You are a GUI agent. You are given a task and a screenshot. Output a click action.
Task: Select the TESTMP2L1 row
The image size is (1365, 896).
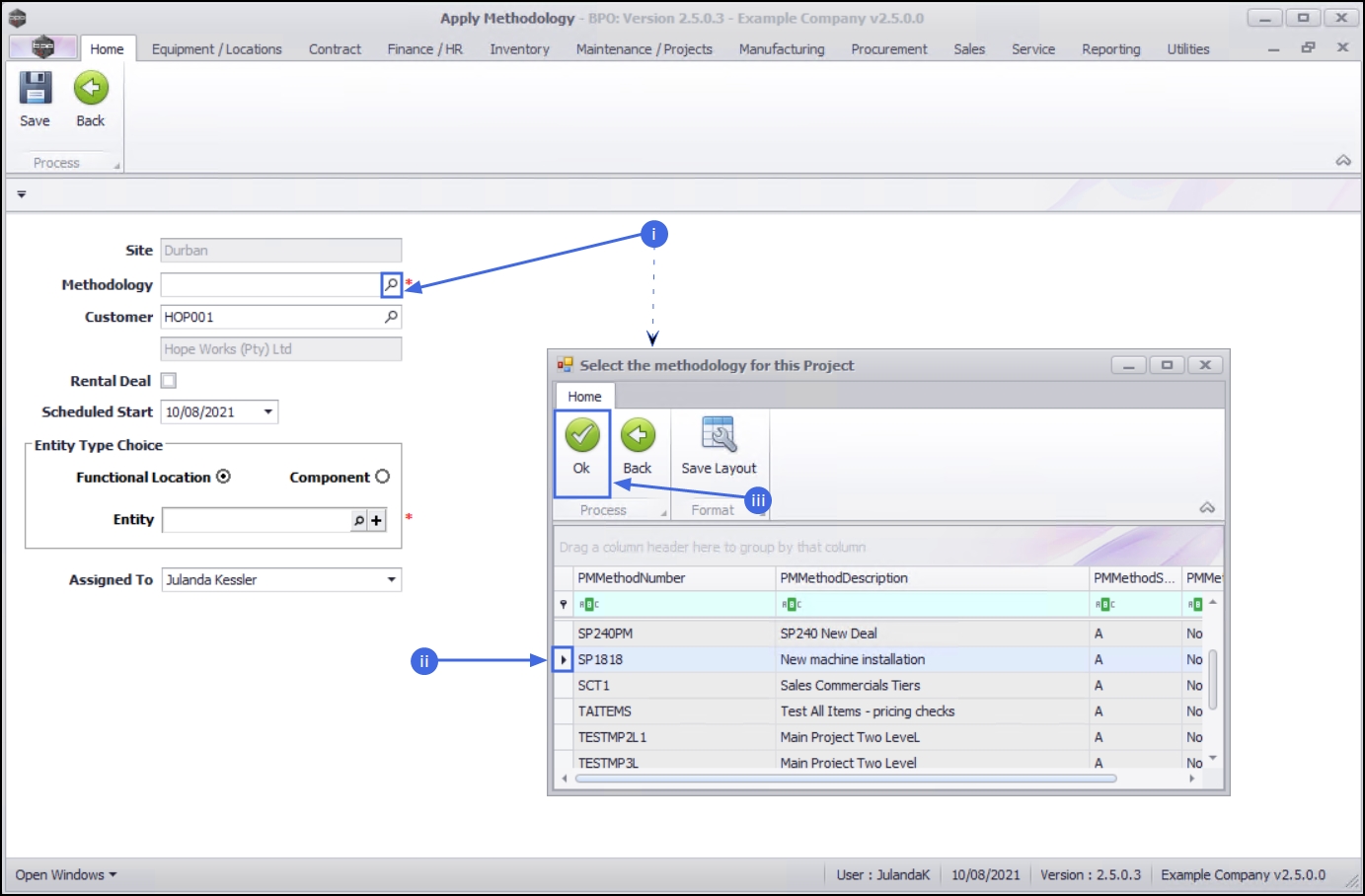pos(878,737)
